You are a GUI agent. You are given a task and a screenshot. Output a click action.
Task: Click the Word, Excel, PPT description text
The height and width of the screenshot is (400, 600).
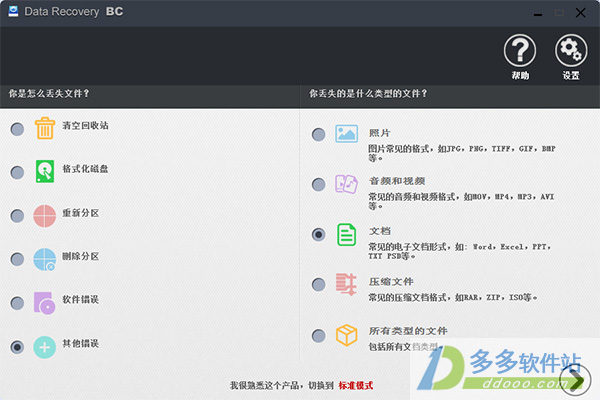click(x=460, y=251)
